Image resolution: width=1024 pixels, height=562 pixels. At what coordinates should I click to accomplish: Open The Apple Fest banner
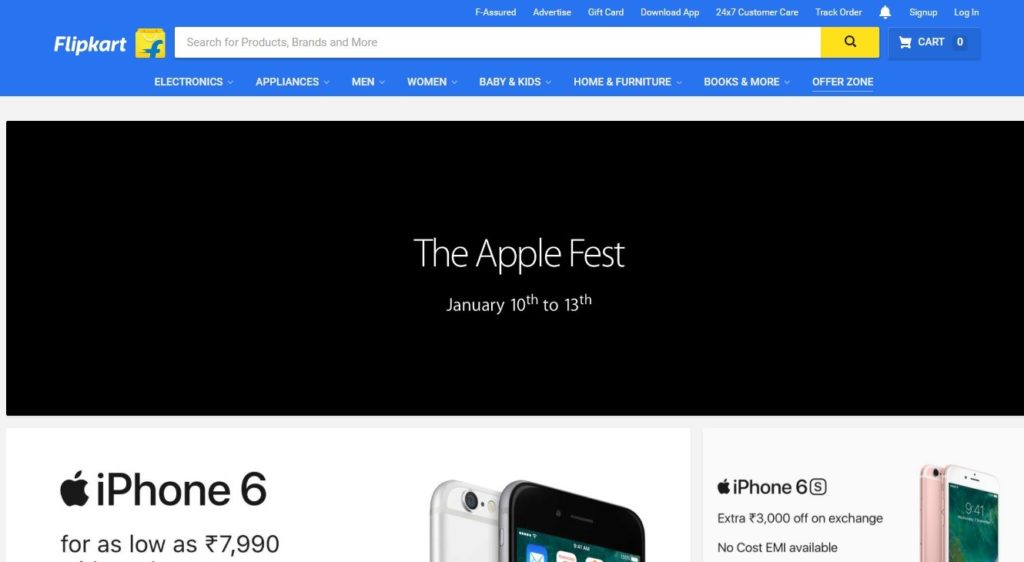[515, 268]
